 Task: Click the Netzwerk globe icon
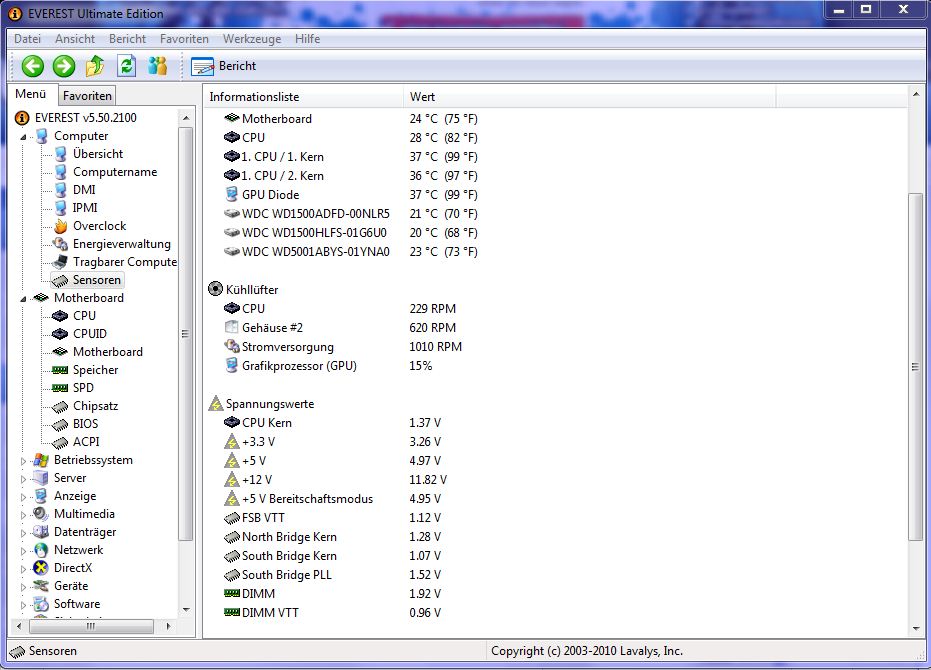pos(41,550)
